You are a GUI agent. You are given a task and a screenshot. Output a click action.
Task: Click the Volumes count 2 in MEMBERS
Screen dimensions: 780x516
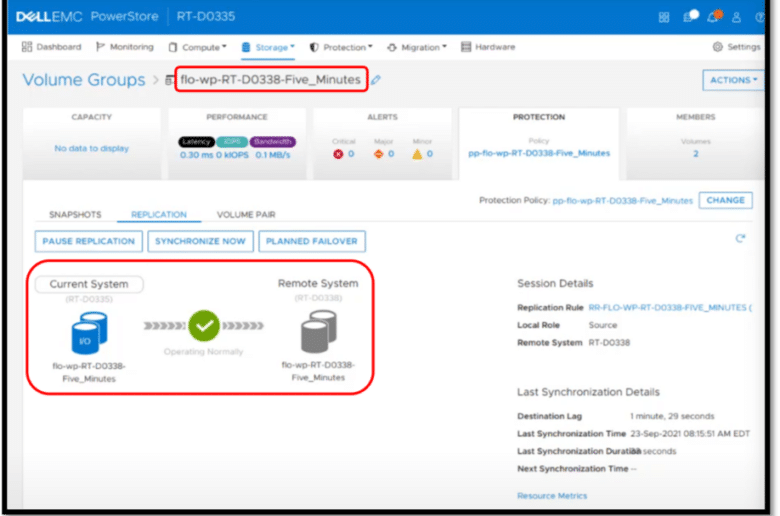tap(695, 154)
